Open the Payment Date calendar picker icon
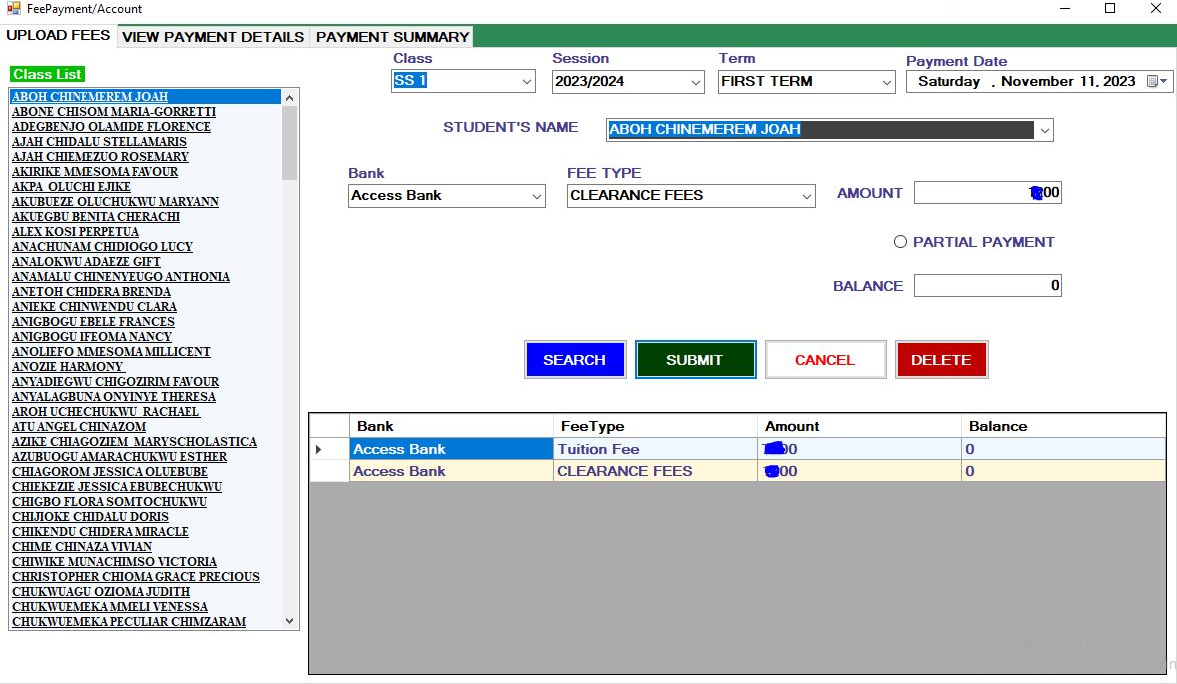Viewport: 1177px width, 684px height. pyautogui.click(x=1157, y=82)
